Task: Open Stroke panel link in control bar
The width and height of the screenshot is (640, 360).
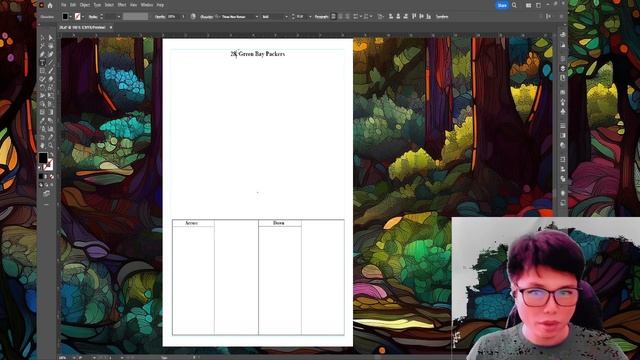Action: coord(93,17)
